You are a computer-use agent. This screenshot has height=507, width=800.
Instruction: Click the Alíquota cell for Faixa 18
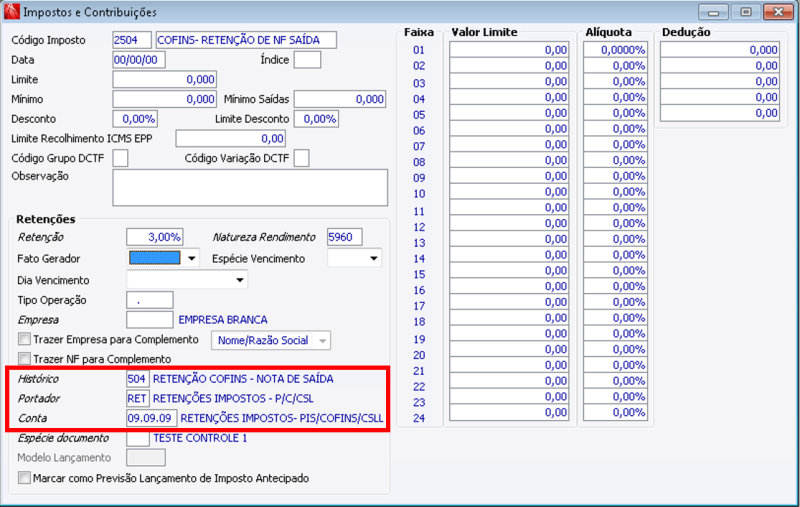615,318
